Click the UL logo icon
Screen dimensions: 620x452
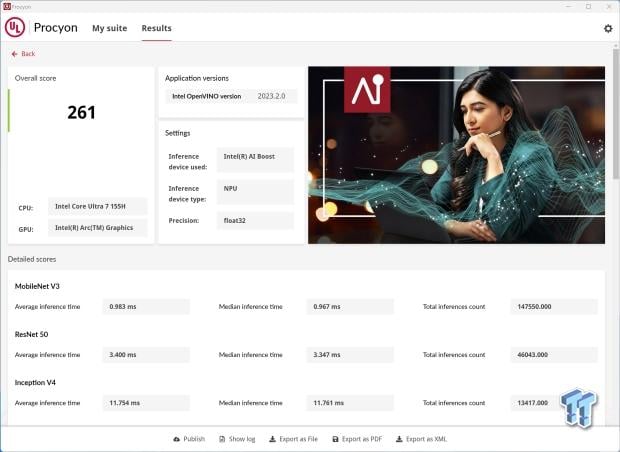(x=15, y=27)
